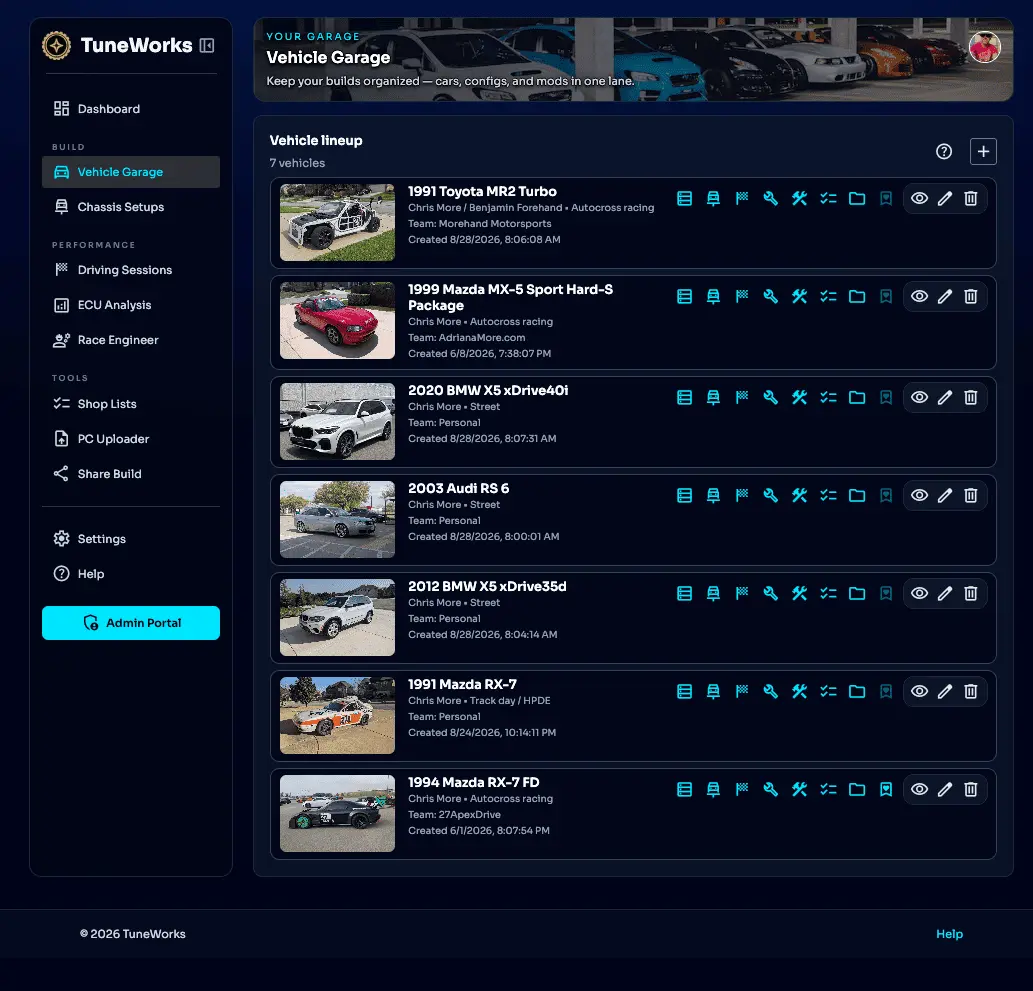Viewport: 1033px width, 991px height.
Task: Click the wrench icon for 2003 Audi RS 6
Action: tap(770, 496)
